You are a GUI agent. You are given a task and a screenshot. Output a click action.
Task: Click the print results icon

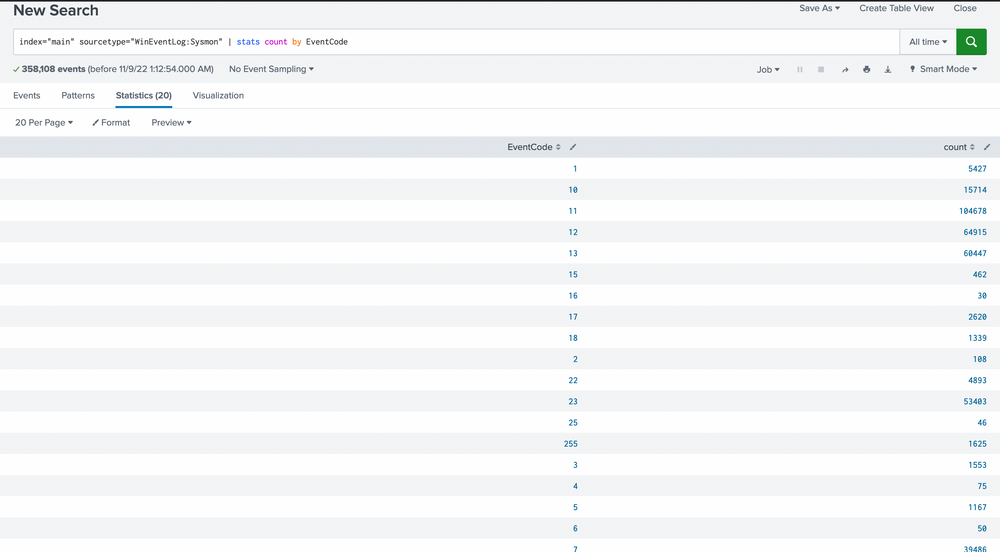tap(866, 70)
